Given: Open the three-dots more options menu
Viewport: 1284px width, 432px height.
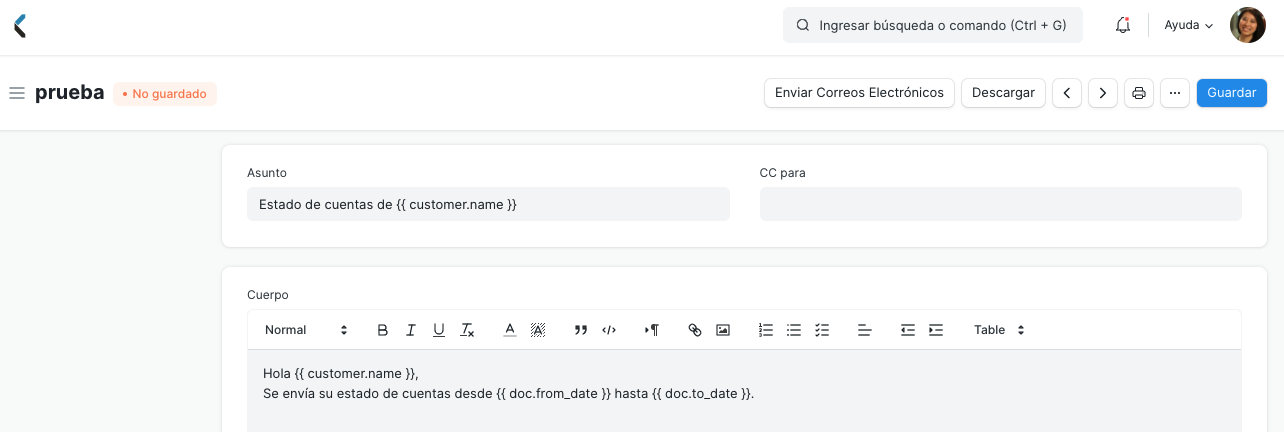Looking at the screenshot, I should (1175, 93).
